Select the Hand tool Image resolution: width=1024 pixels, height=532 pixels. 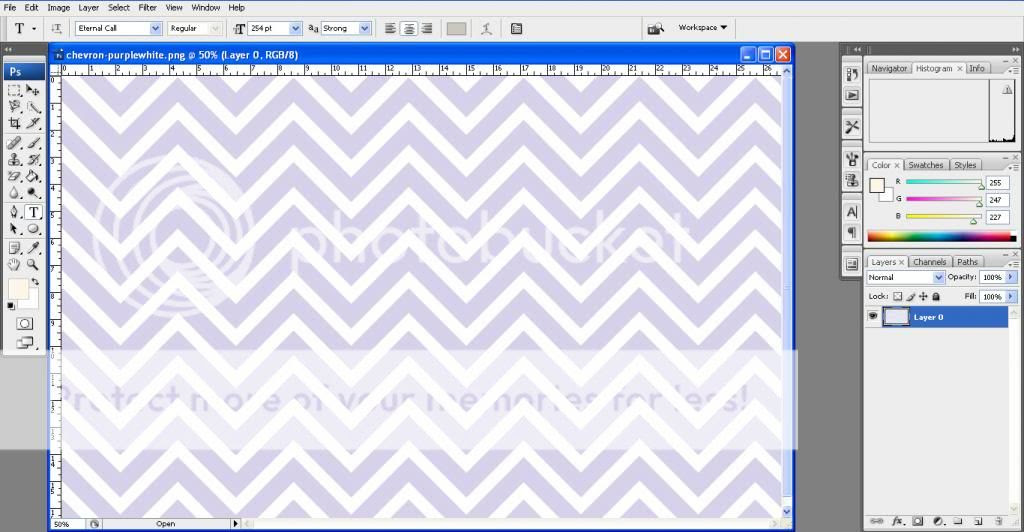14,265
